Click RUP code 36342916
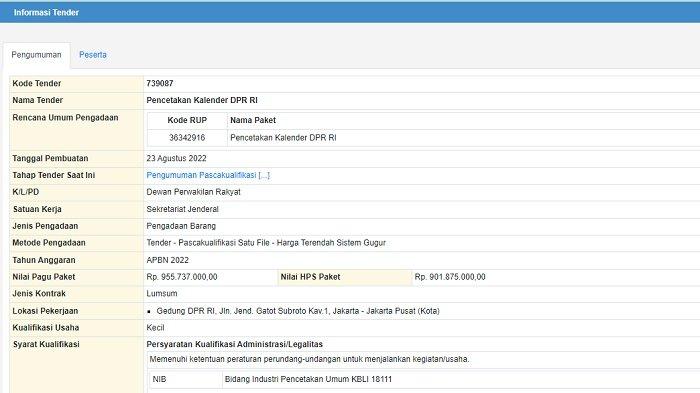Image resolution: width=700 pixels, height=393 pixels. (x=187, y=138)
